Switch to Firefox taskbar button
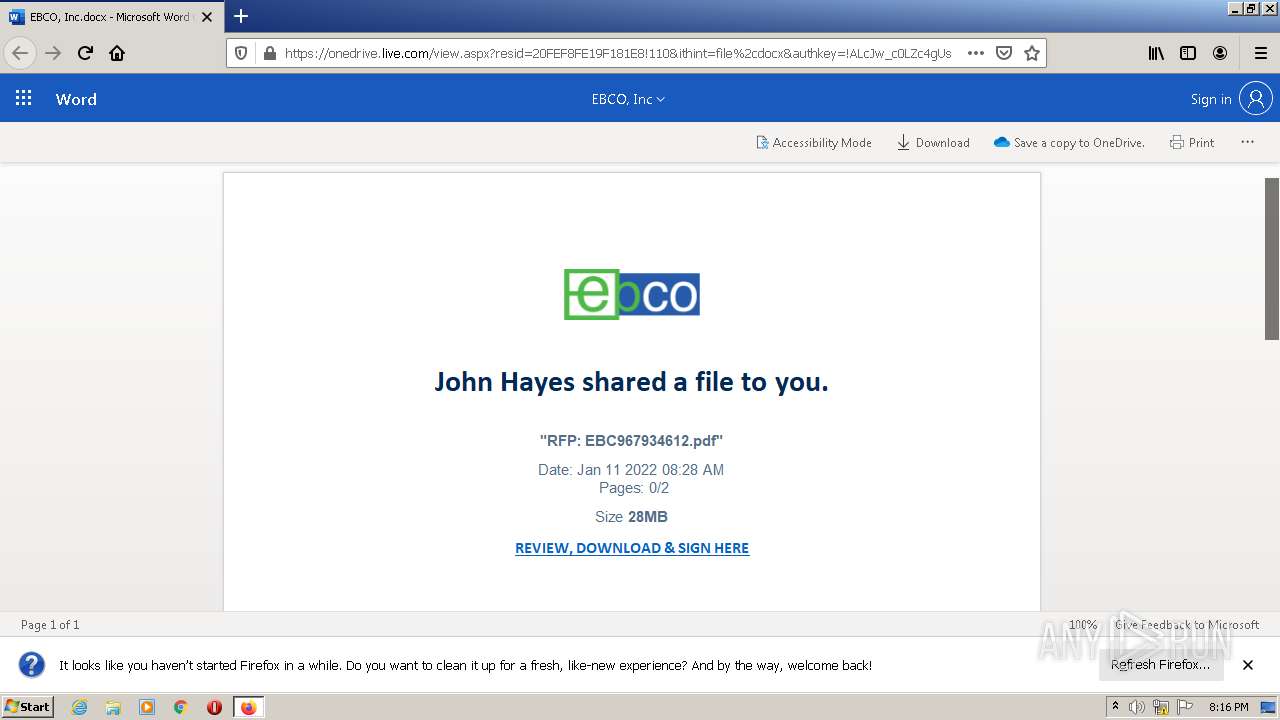 pos(248,707)
